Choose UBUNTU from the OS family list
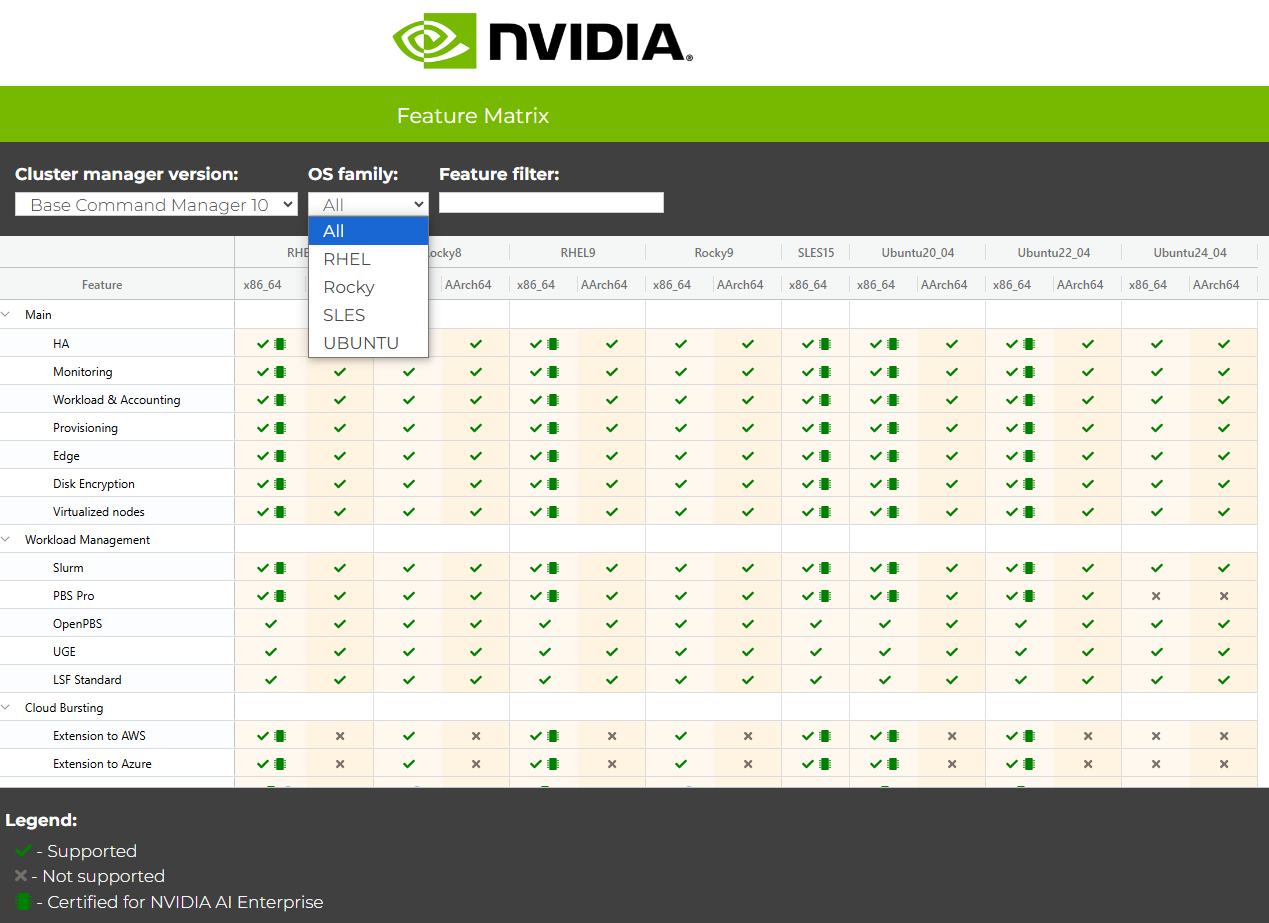This screenshot has height=923, width=1269. [x=368, y=343]
